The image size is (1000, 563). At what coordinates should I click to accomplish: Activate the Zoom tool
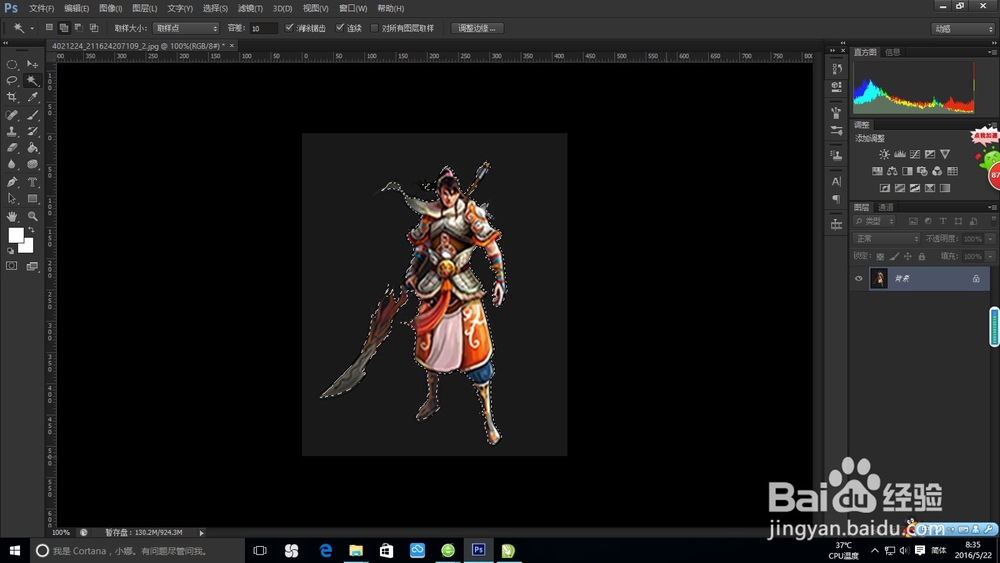(32, 216)
